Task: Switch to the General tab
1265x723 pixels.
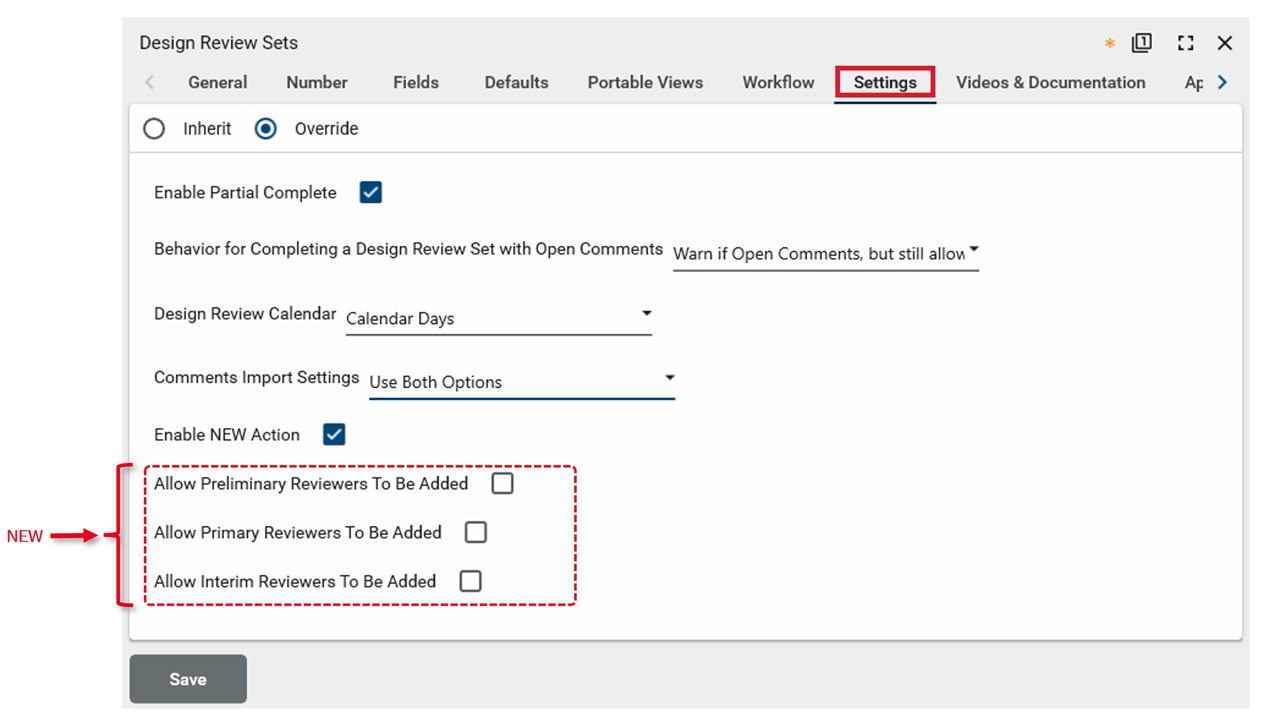Action: (217, 82)
